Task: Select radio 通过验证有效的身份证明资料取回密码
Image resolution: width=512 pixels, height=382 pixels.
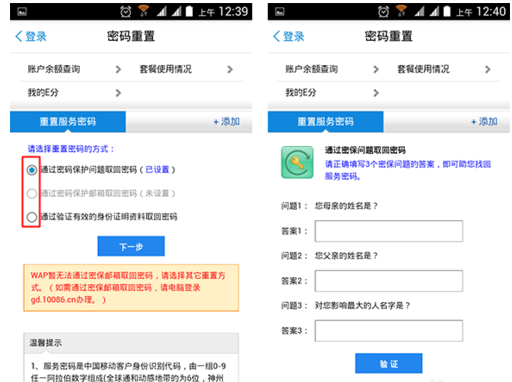Action: tap(32, 217)
